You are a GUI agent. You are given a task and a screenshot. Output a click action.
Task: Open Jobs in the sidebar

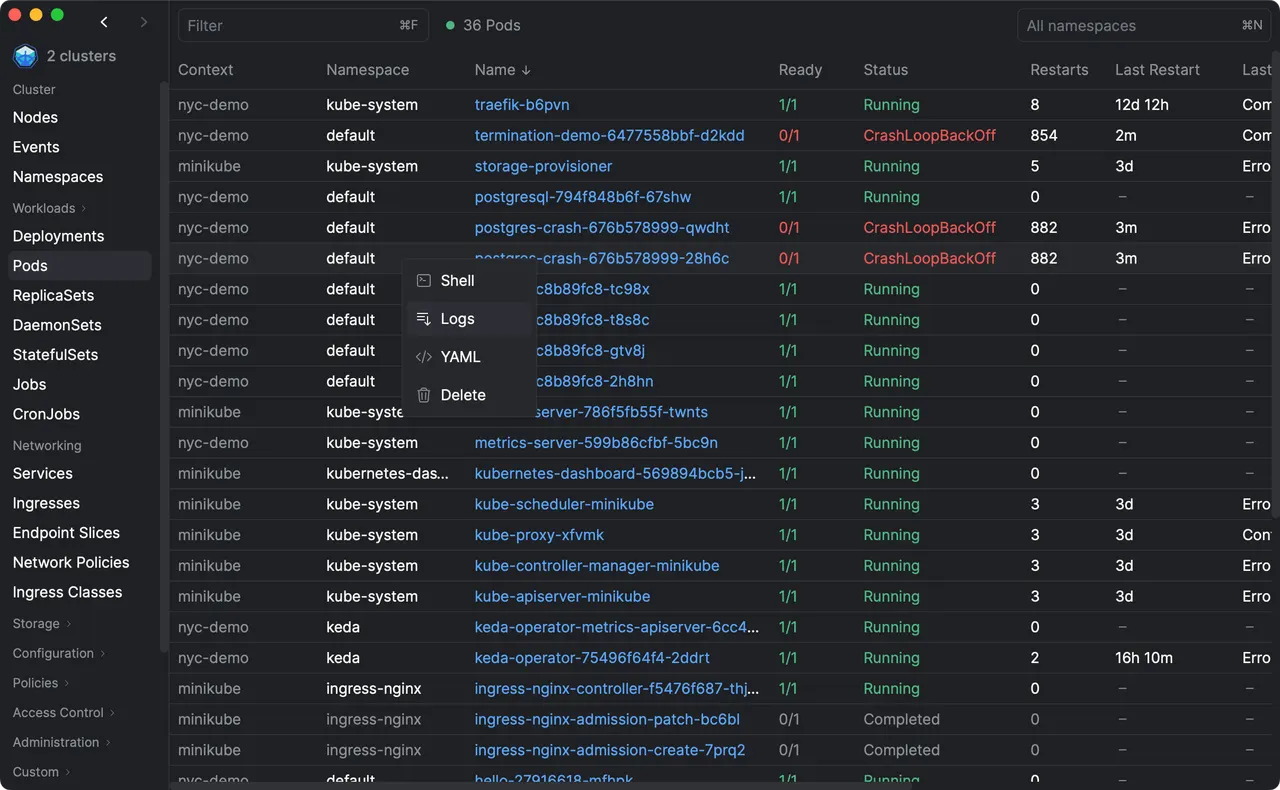tap(29, 385)
